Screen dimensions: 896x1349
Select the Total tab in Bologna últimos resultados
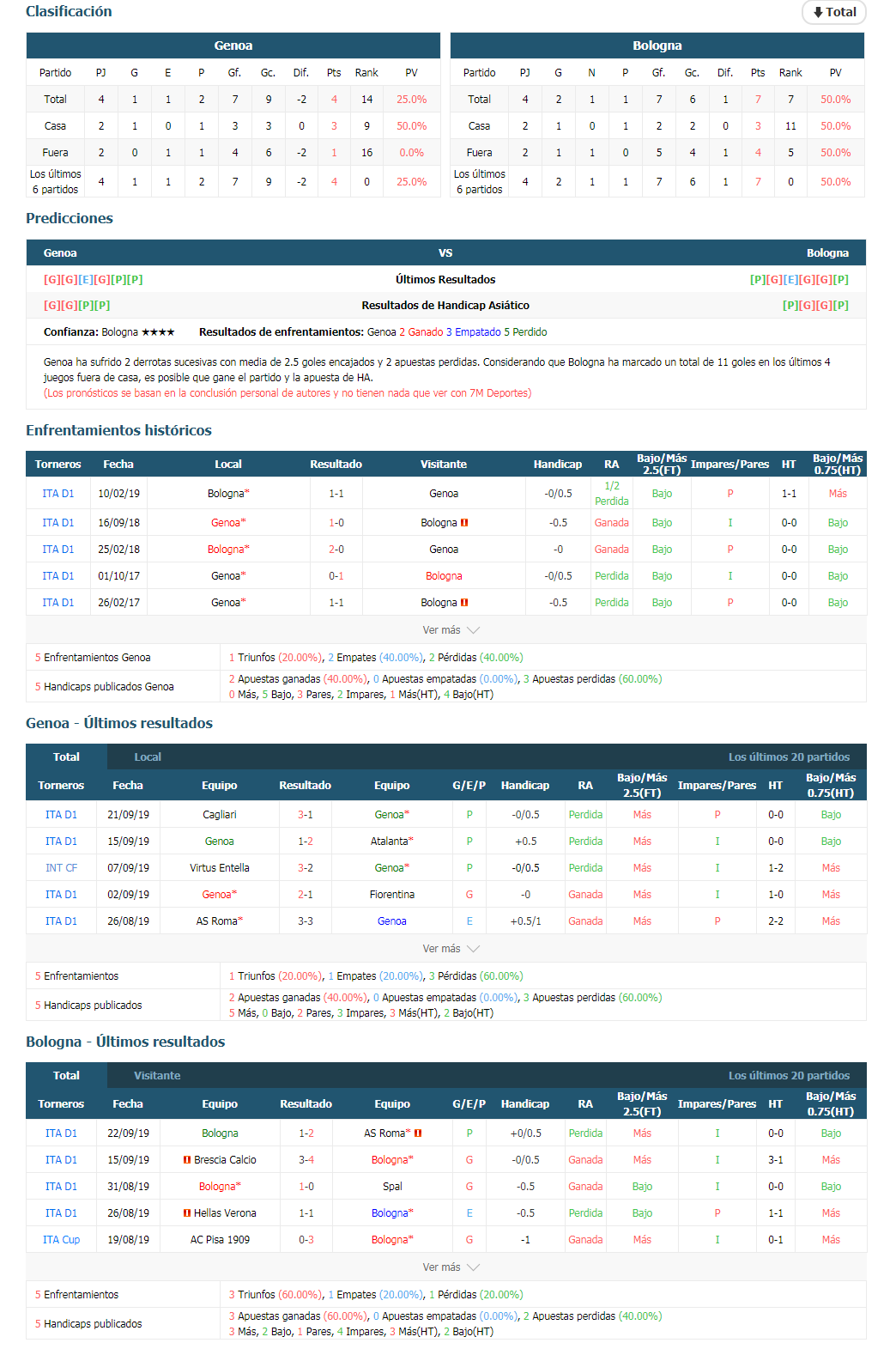66,1075
